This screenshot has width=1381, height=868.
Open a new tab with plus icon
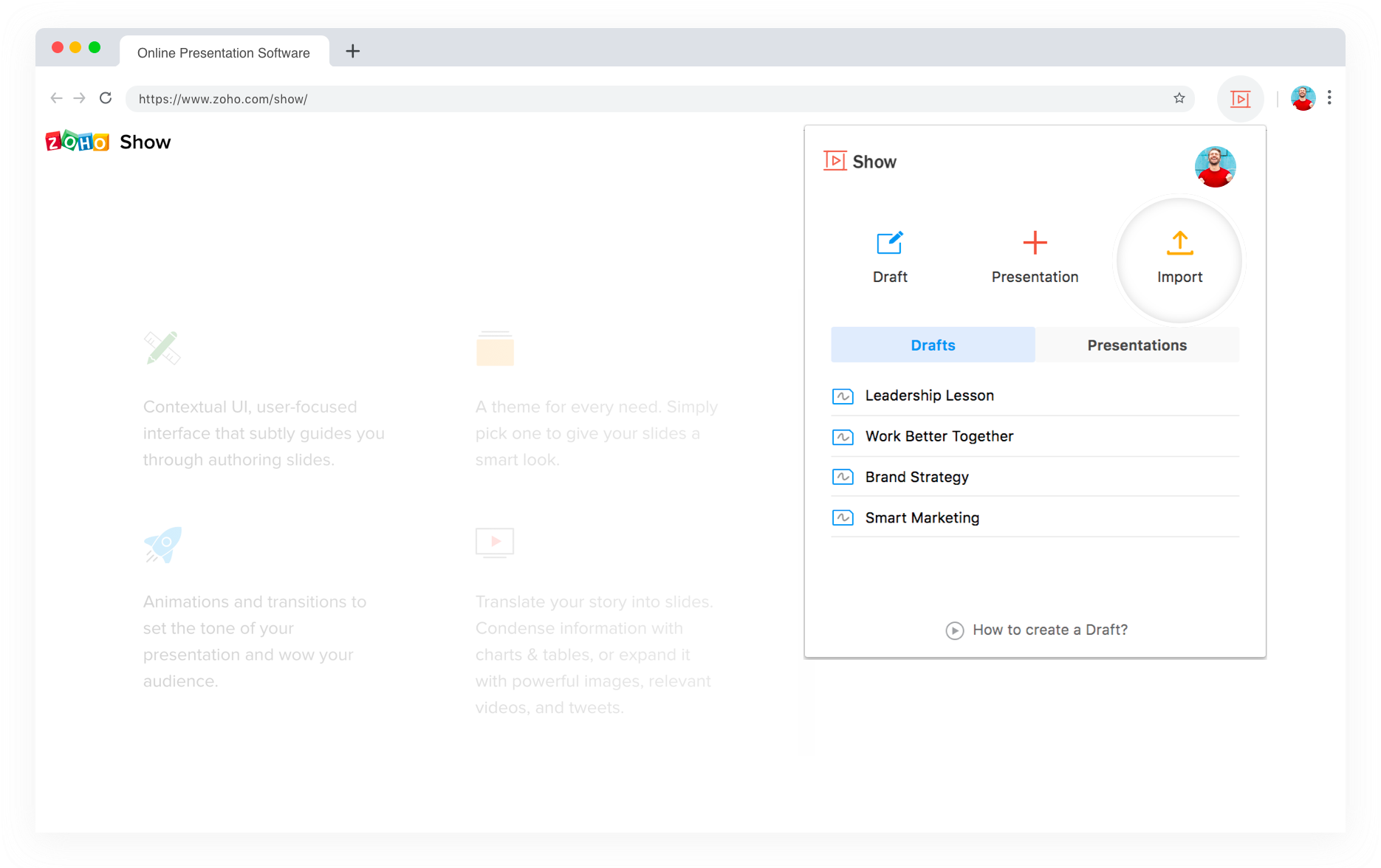[353, 51]
